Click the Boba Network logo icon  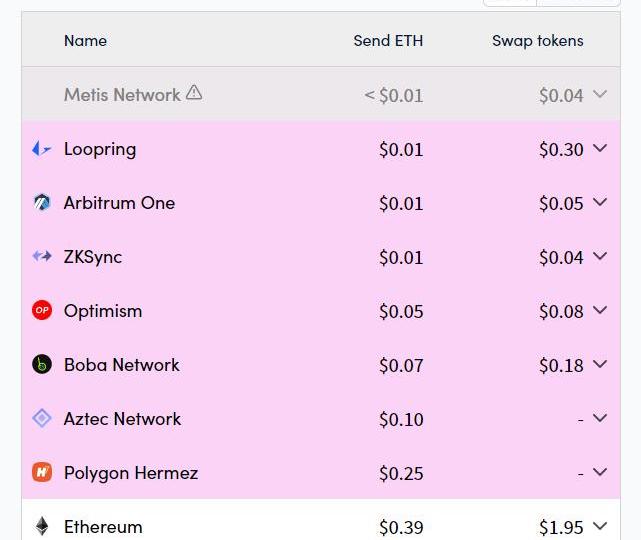pos(42,364)
